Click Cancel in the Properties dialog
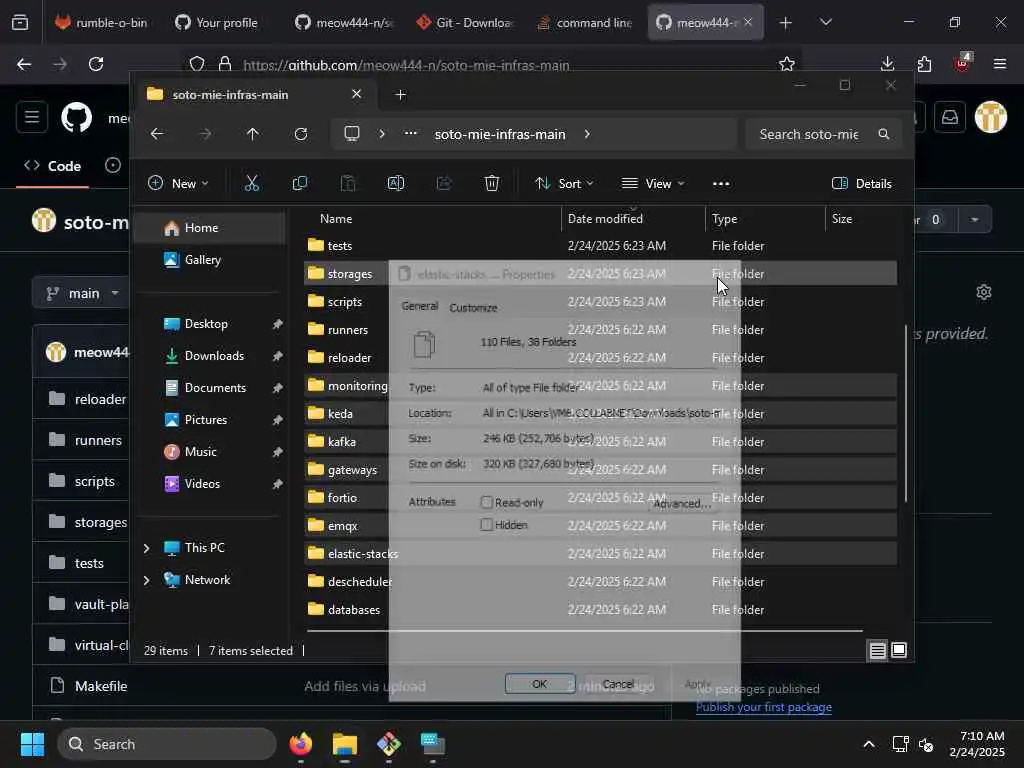 coord(618,684)
